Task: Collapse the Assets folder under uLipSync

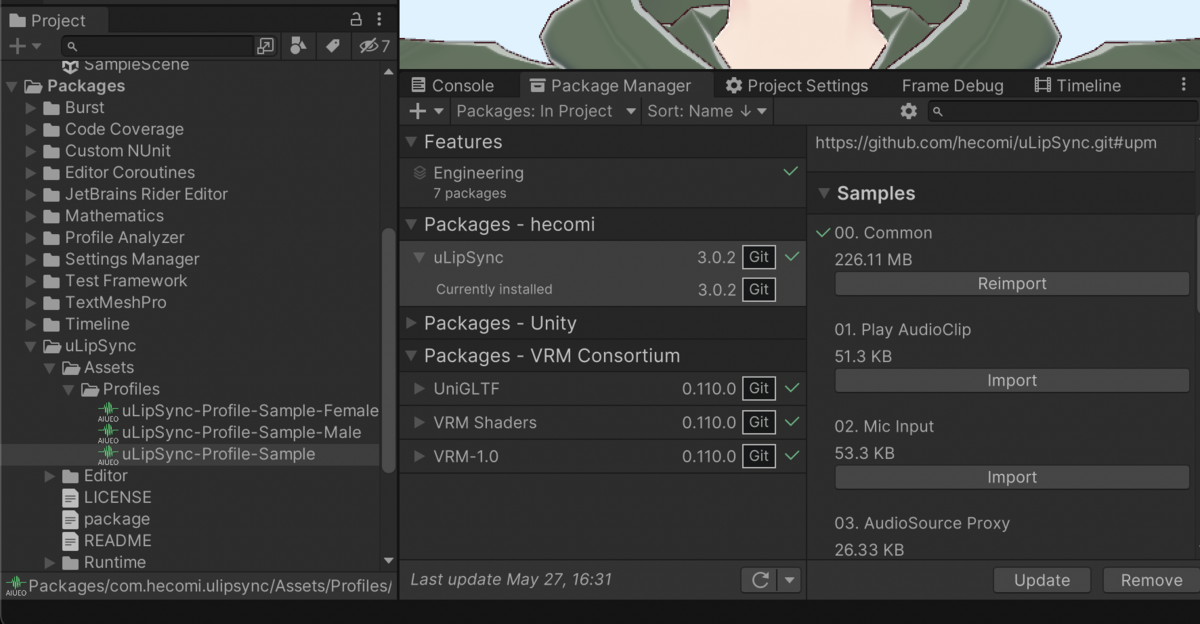Action: [49, 368]
